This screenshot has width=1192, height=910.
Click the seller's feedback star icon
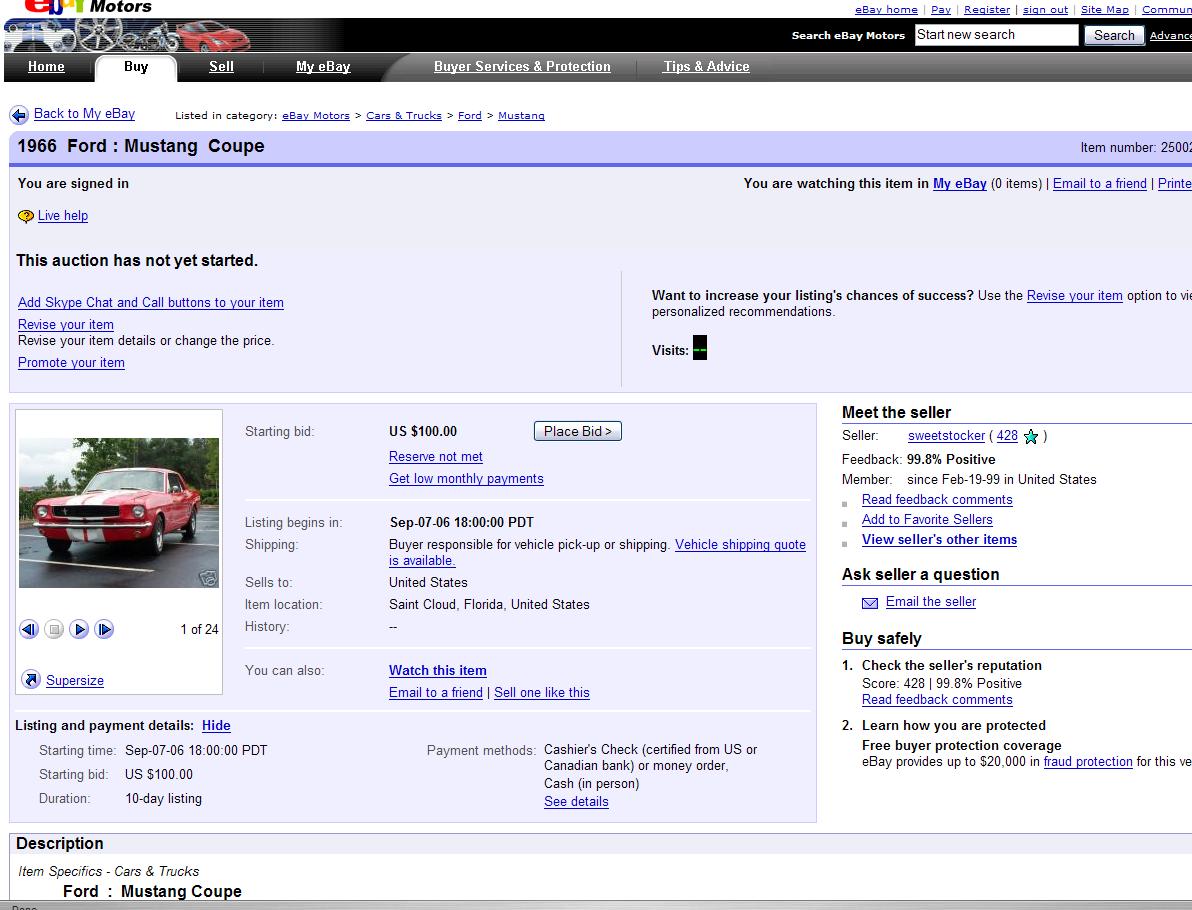coord(1031,437)
